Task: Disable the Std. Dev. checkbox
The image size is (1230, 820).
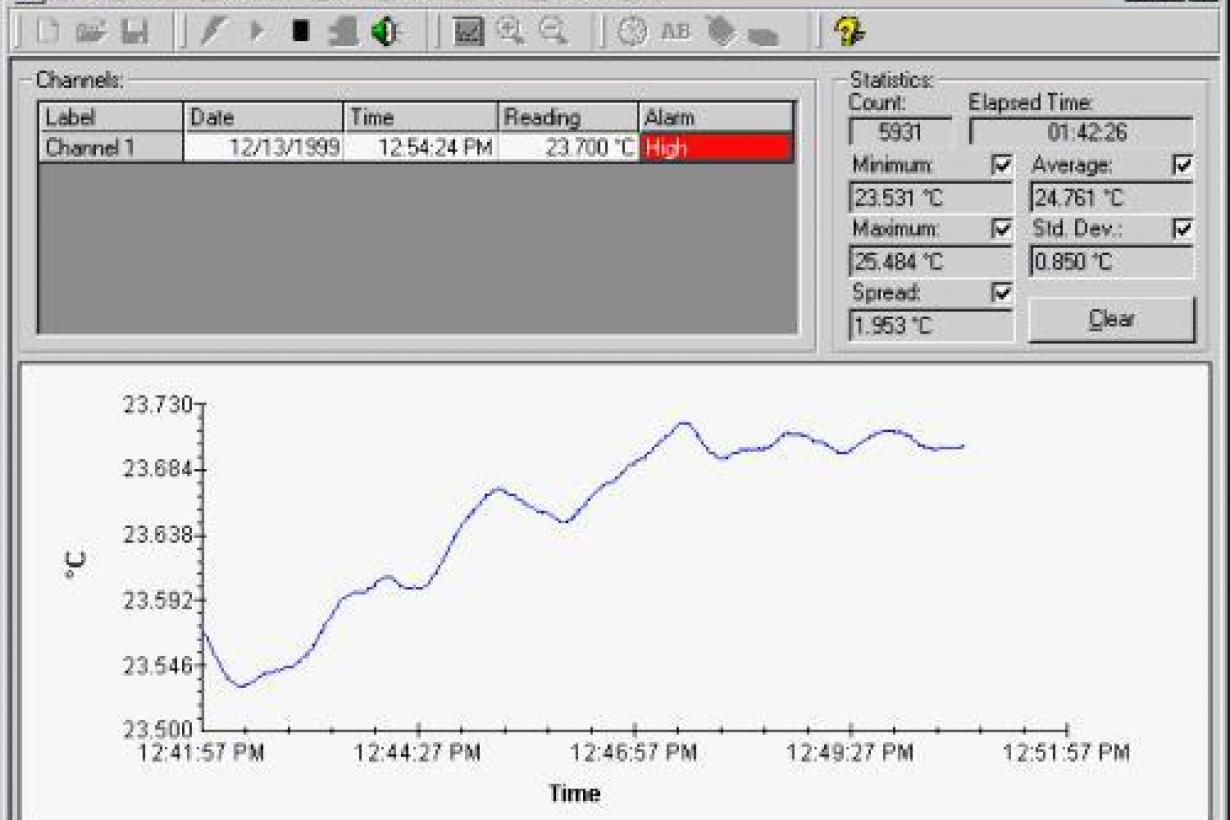Action: pos(1183,229)
